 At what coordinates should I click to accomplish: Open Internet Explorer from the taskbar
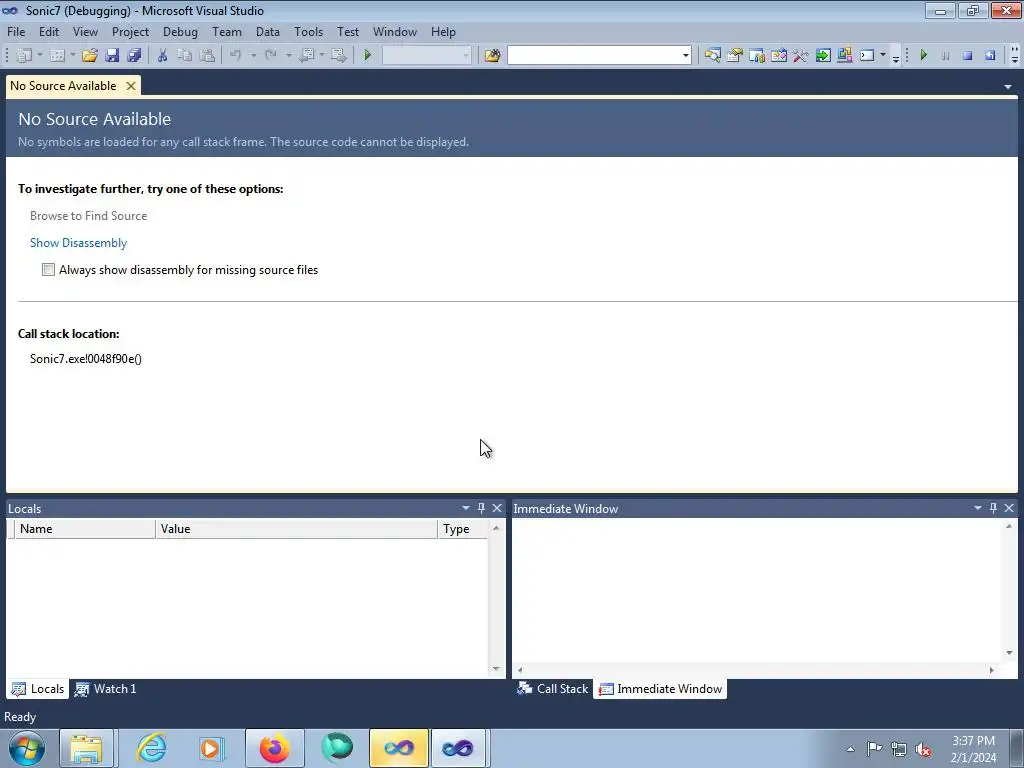pos(151,748)
